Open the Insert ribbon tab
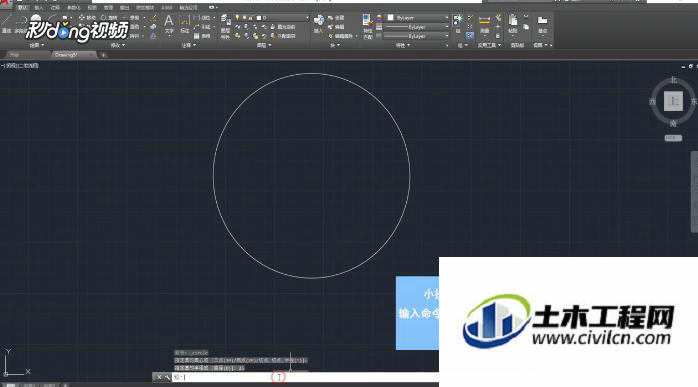The height and width of the screenshot is (387, 698). point(39,8)
